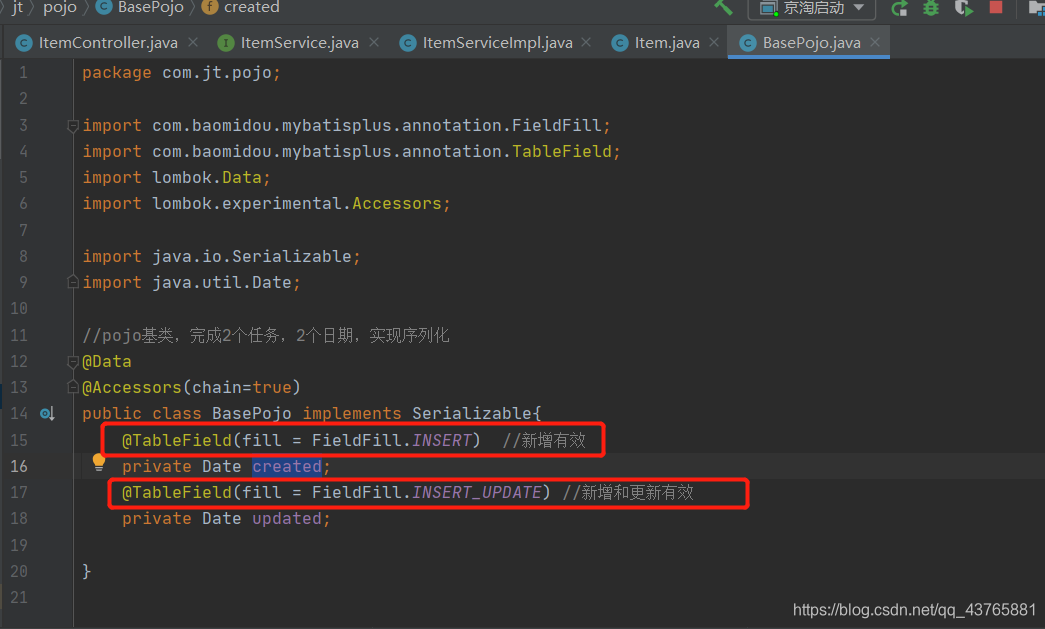Viewport: 1045px width, 629px height.
Task: Click the BasePojo.java class file icon
Action: click(748, 43)
